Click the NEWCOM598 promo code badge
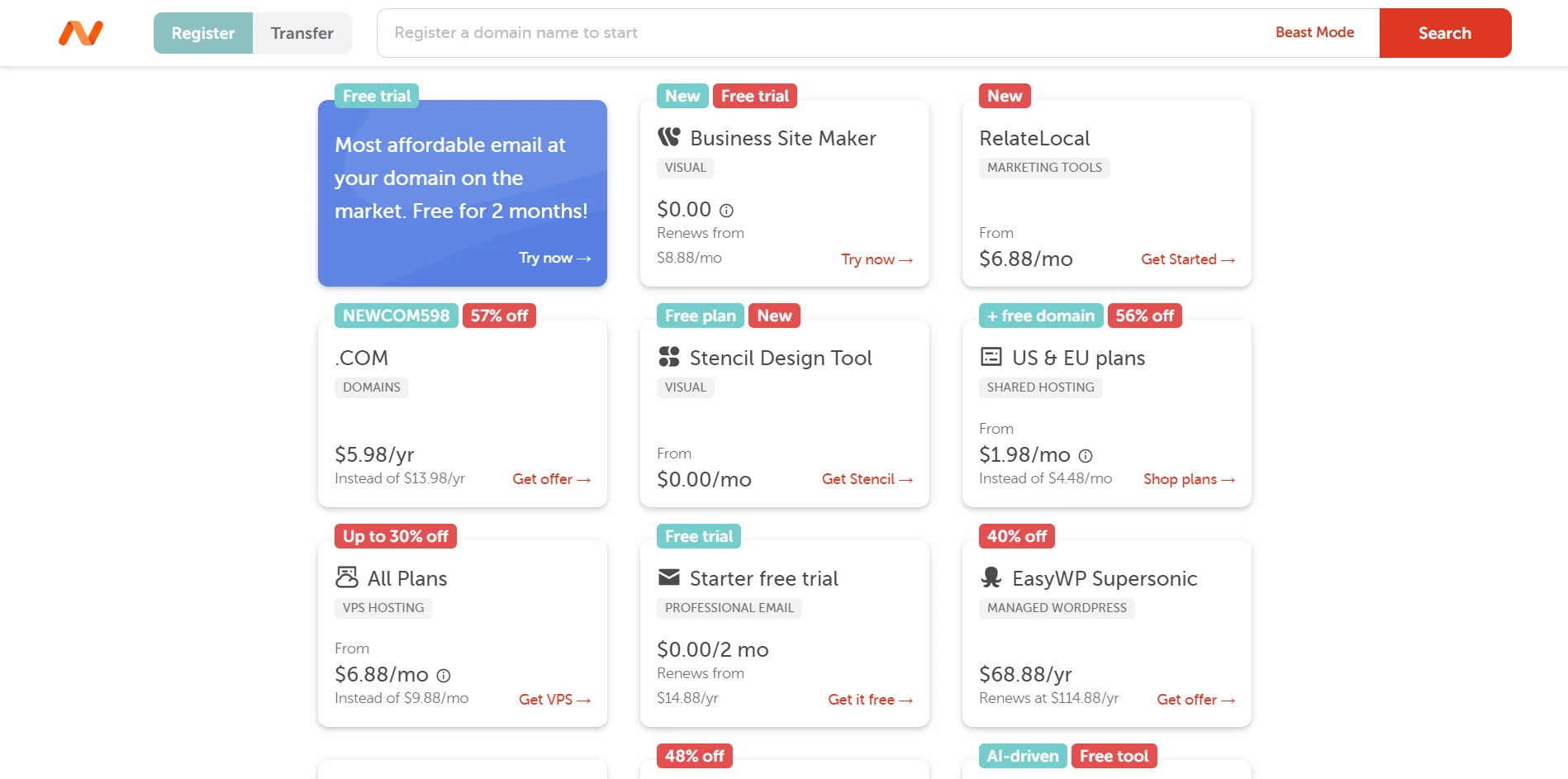The height and width of the screenshot is (779, 1568). click(x=396, y=316)
